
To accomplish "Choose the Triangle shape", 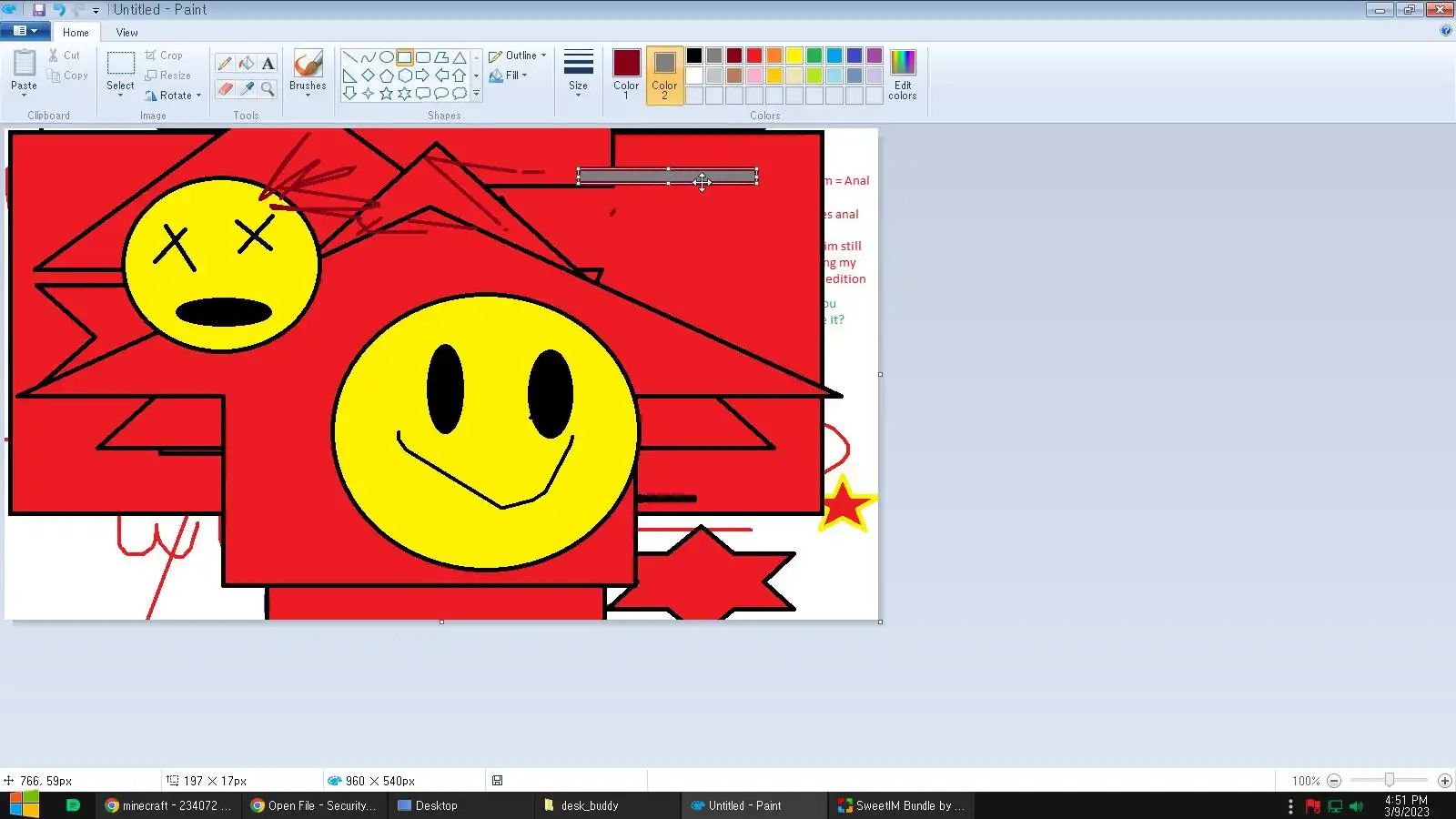I will click(460, 57).
